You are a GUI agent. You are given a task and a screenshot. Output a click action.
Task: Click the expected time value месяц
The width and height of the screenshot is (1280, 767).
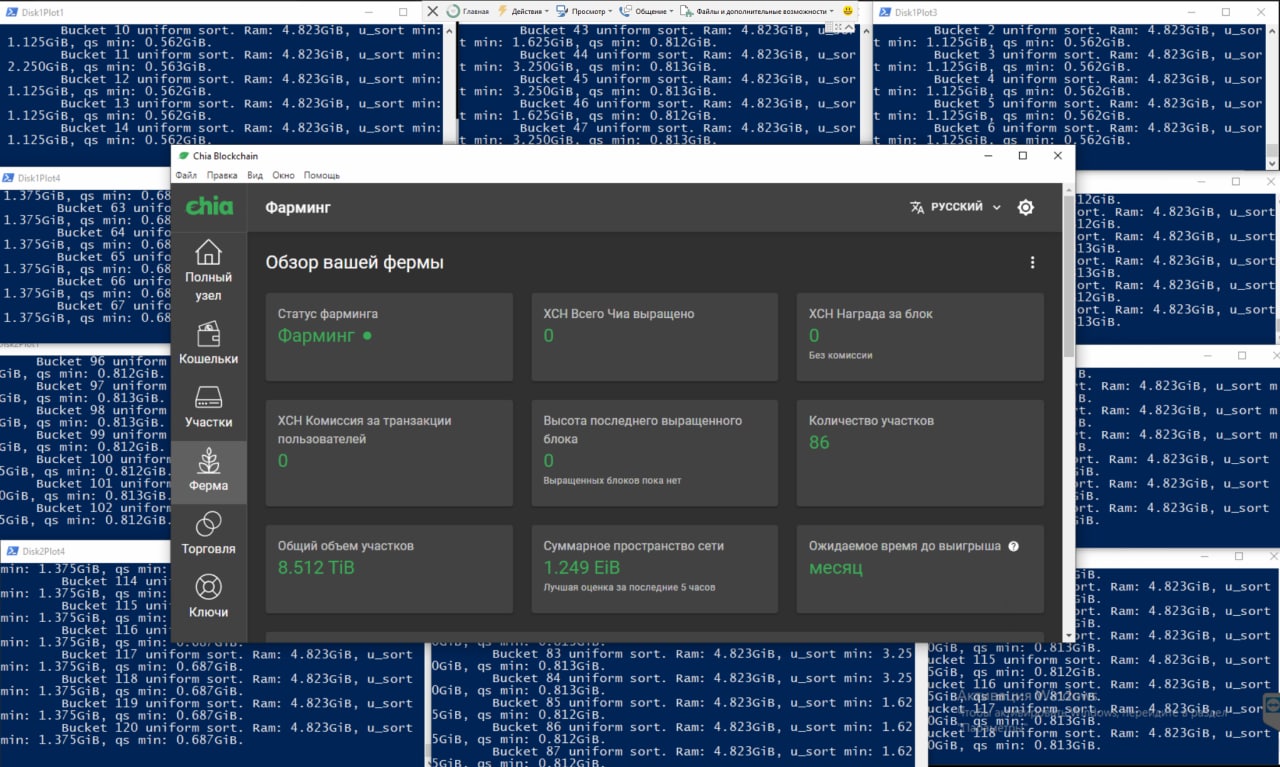click(836, 568)
